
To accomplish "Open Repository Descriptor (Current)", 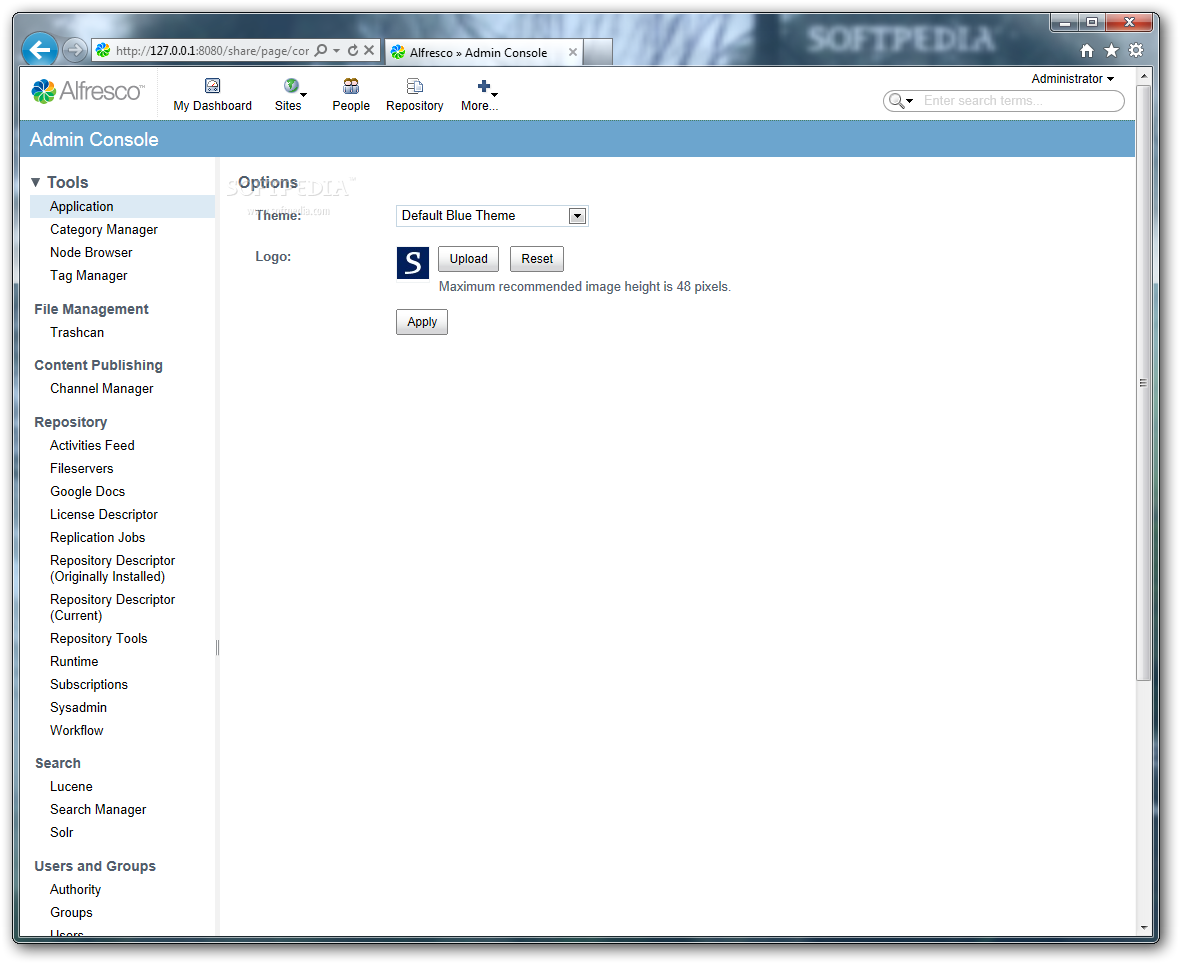I will click(112, 607).
